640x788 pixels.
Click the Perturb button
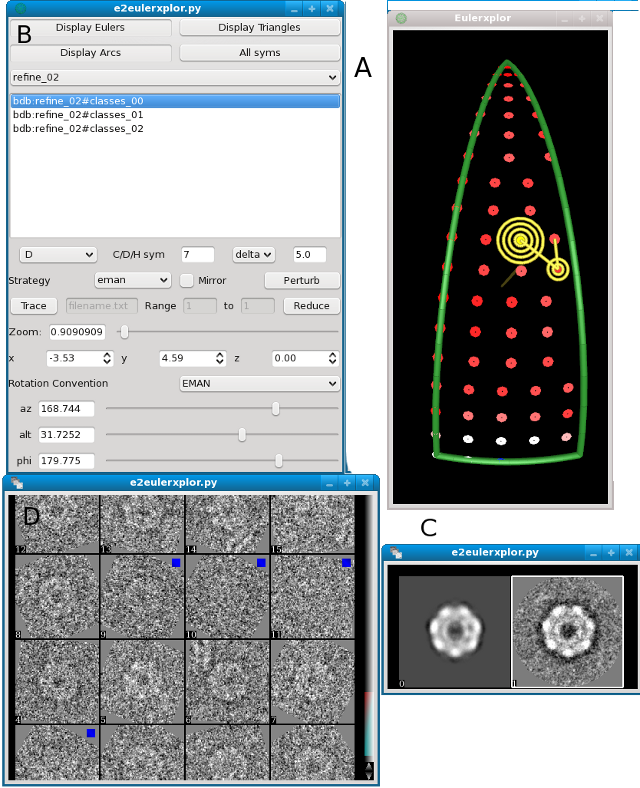(302, 280)
